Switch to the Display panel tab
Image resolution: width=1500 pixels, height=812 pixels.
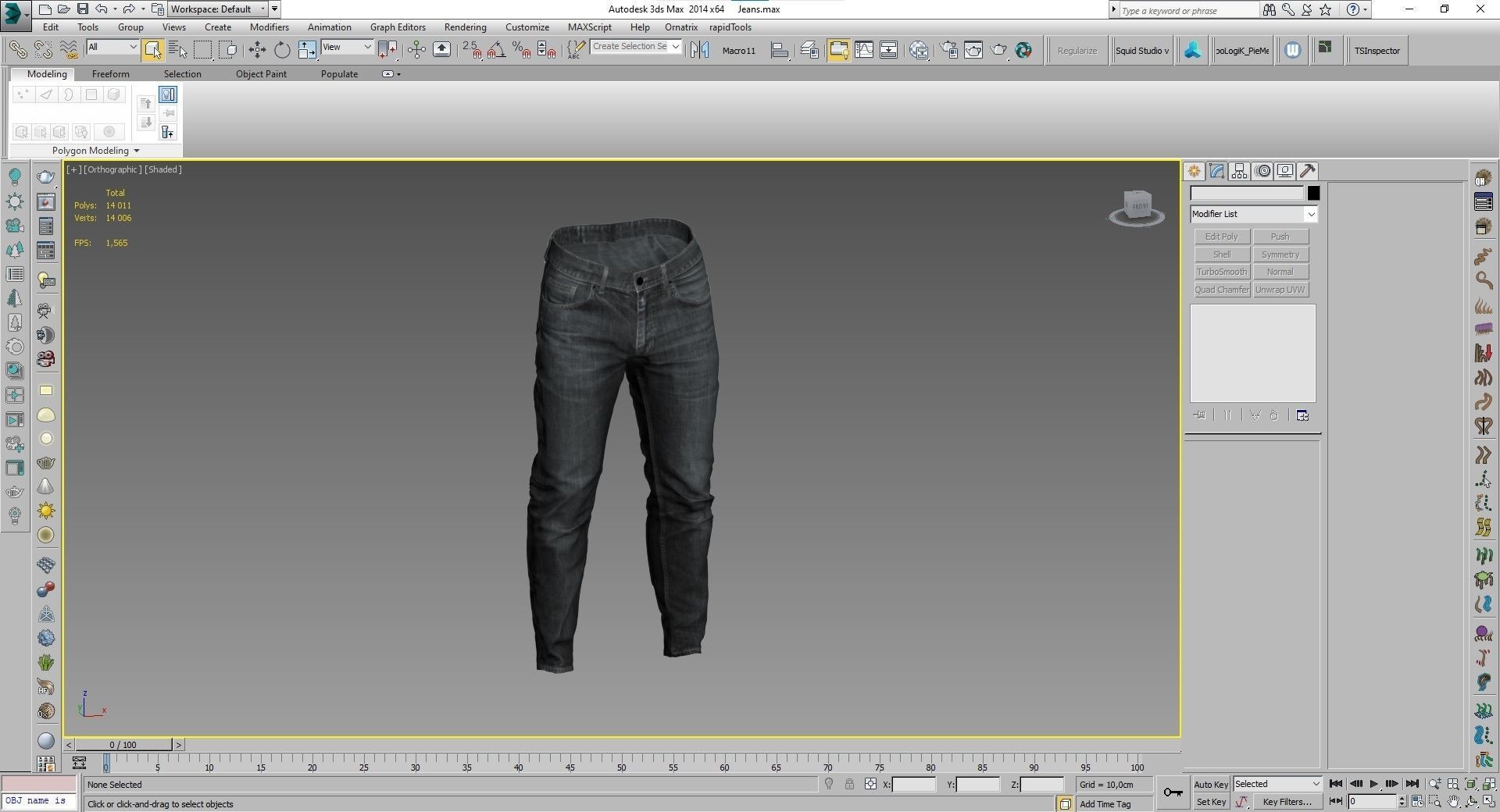(x=1285, y=171)
